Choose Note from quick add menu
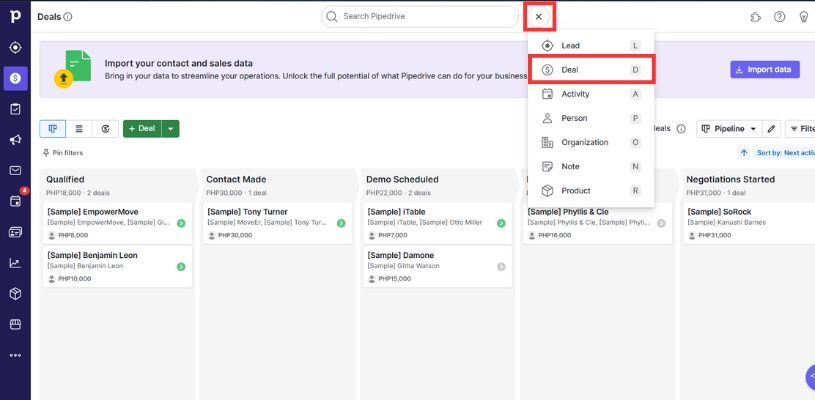 click(x=591, y=167)
